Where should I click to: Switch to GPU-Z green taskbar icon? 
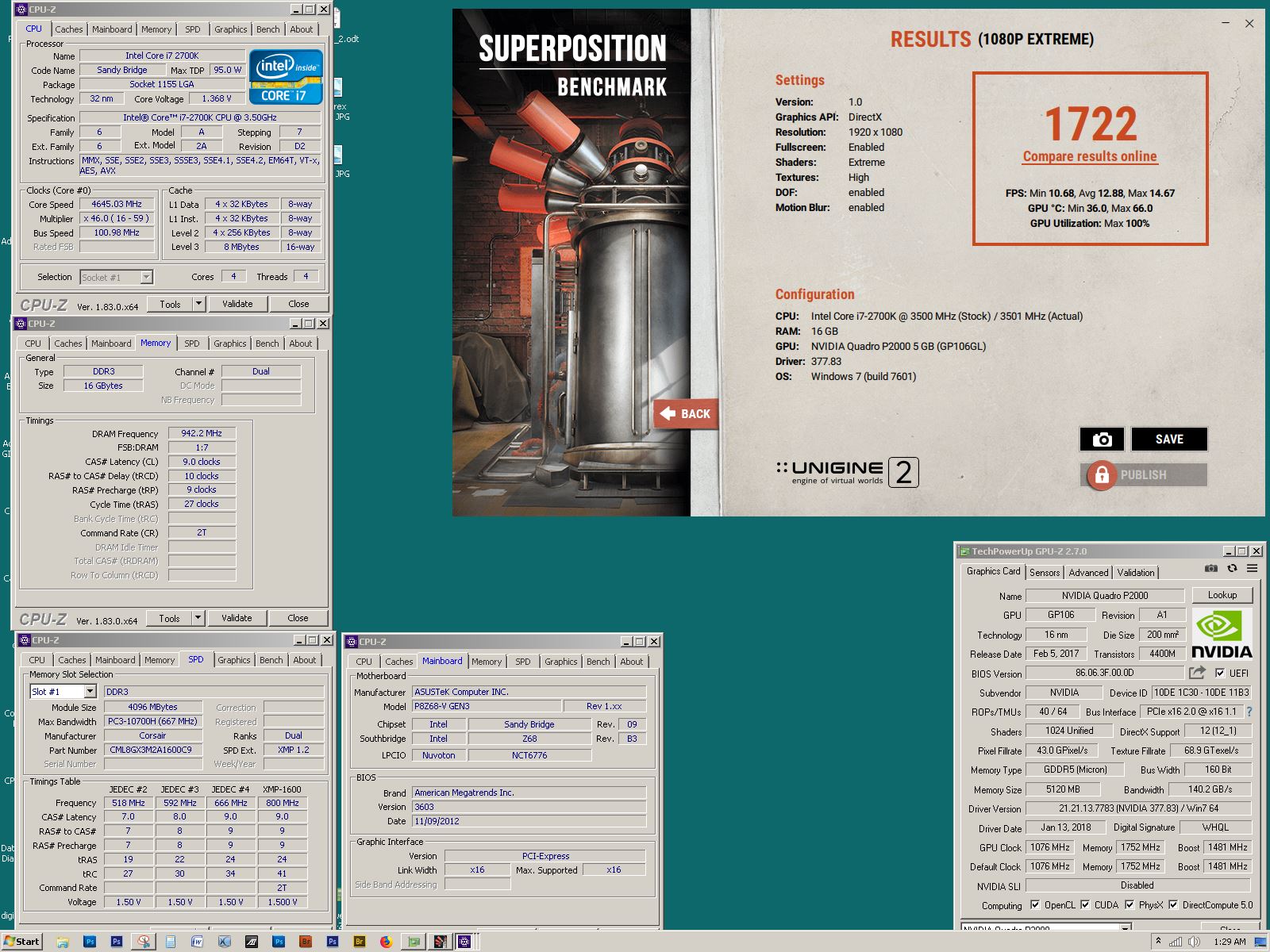coord(413,942)
